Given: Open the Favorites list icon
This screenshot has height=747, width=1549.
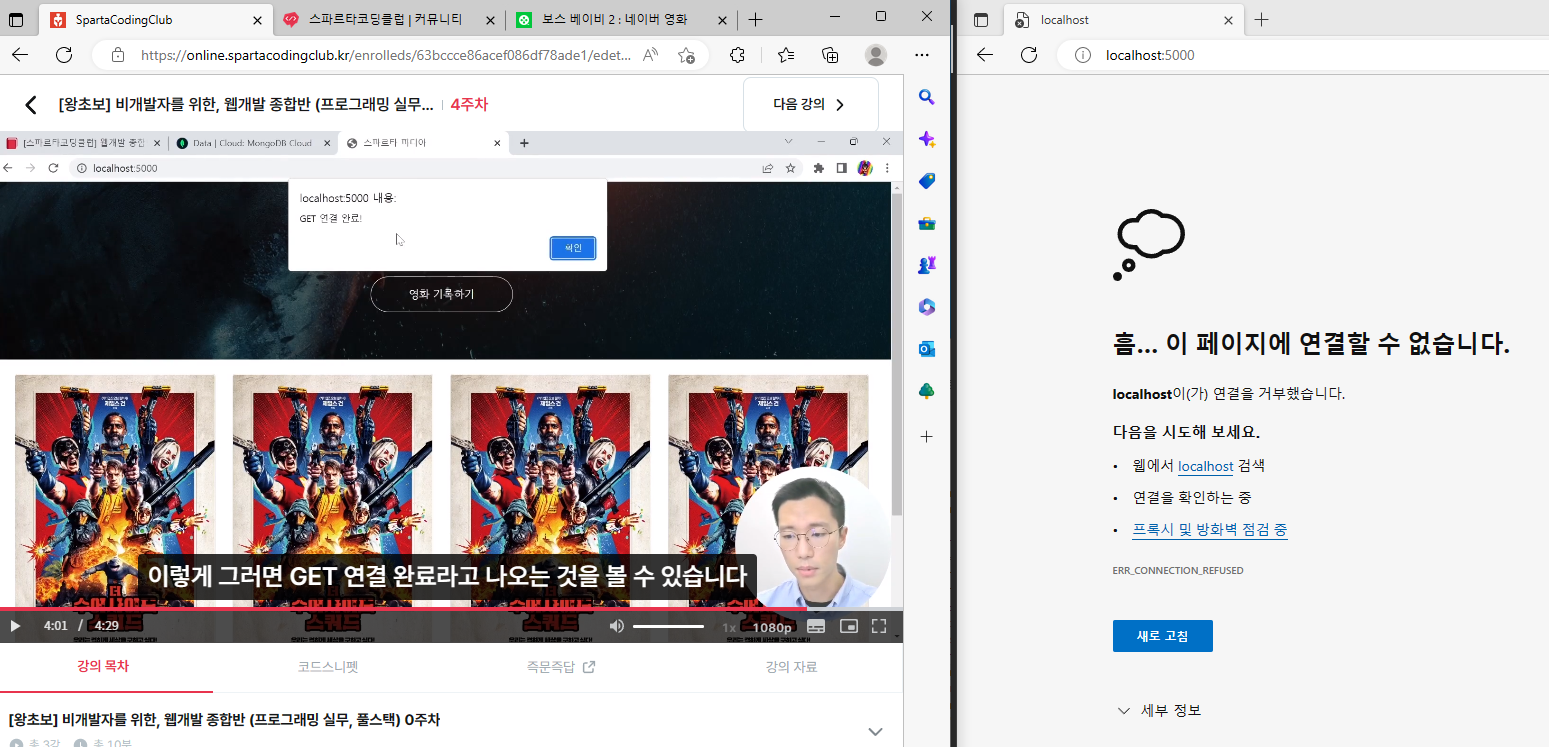Looking at the screenshot, I should [x=785, y=55].
